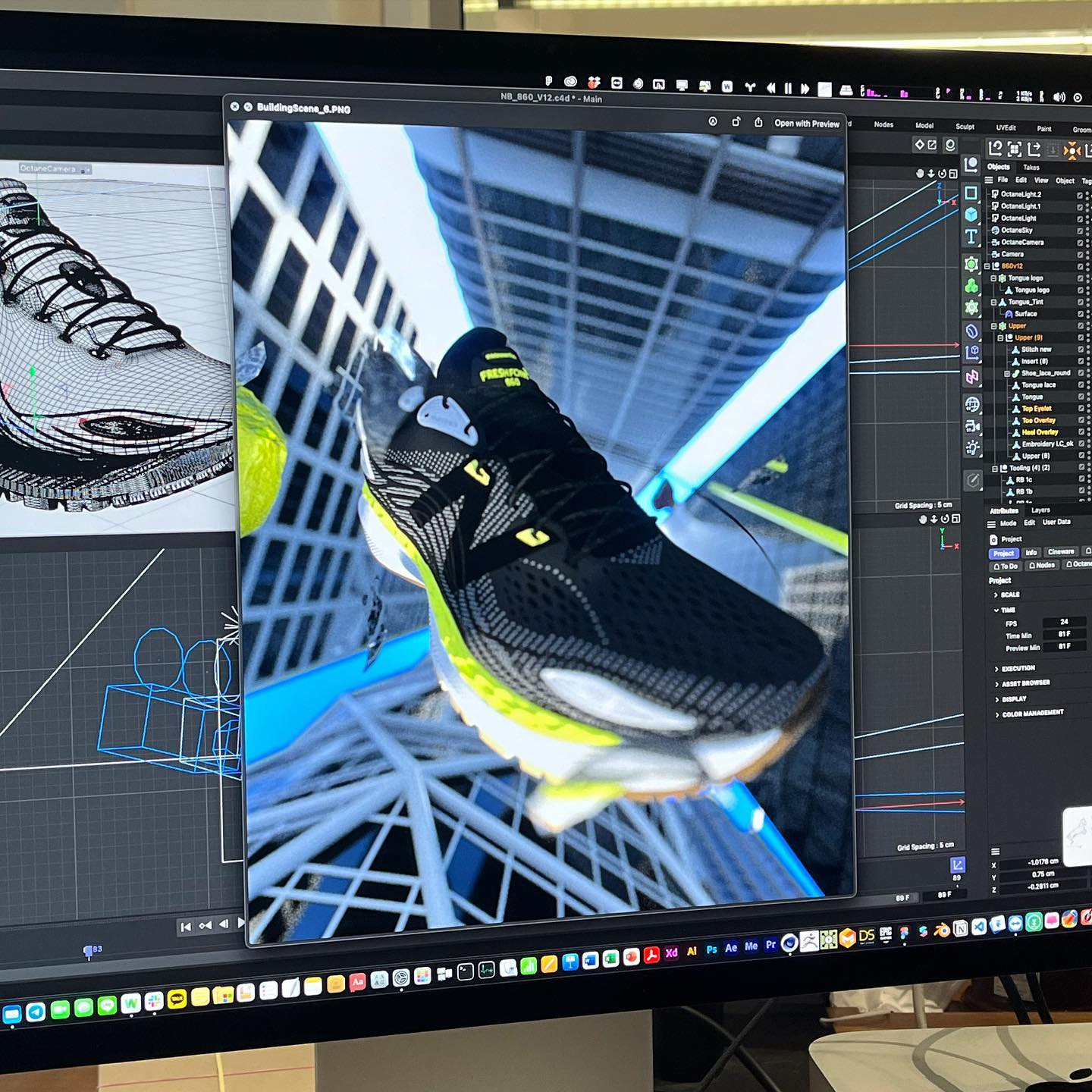Image resolution: width=1092 pixels, height=1092 pixels.
Task: Open Blender from the dock
Action: click(942, 930)
